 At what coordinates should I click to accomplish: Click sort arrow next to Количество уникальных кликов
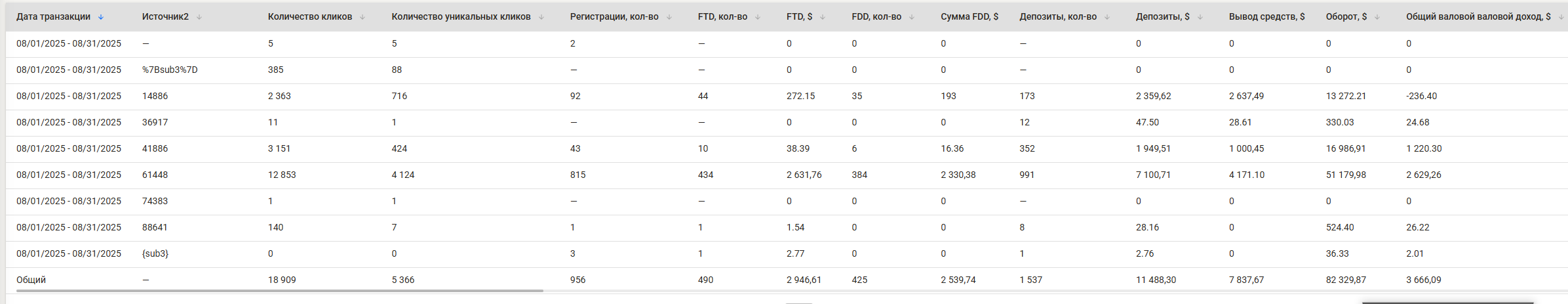(541, 17)
